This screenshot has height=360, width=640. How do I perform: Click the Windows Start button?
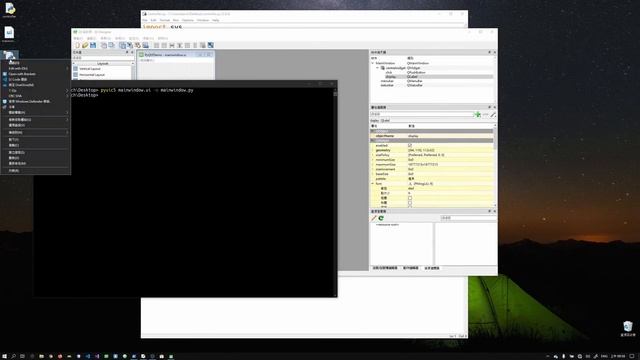[x=4, y=356]
